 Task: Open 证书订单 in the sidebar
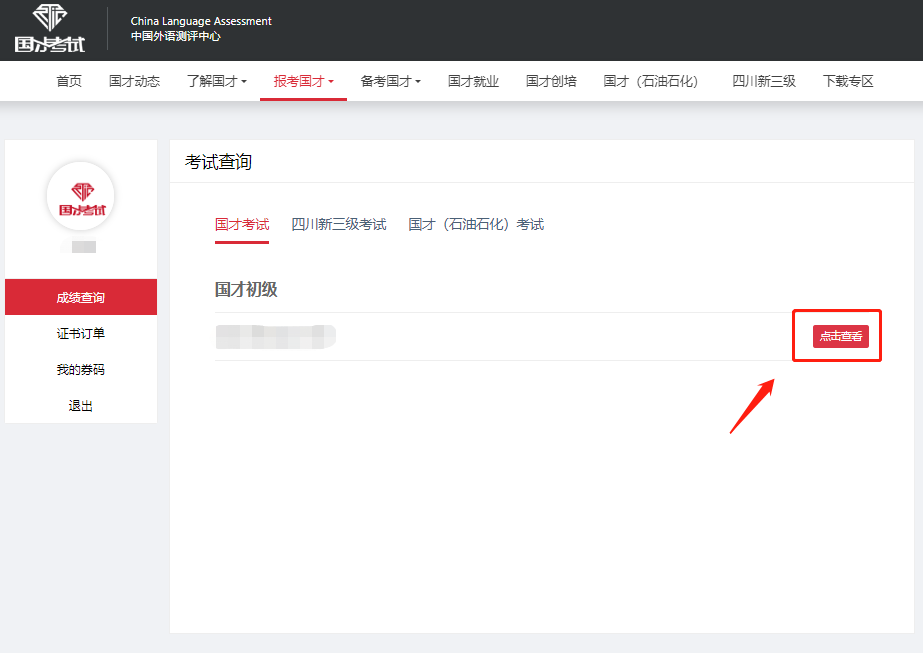81,334
